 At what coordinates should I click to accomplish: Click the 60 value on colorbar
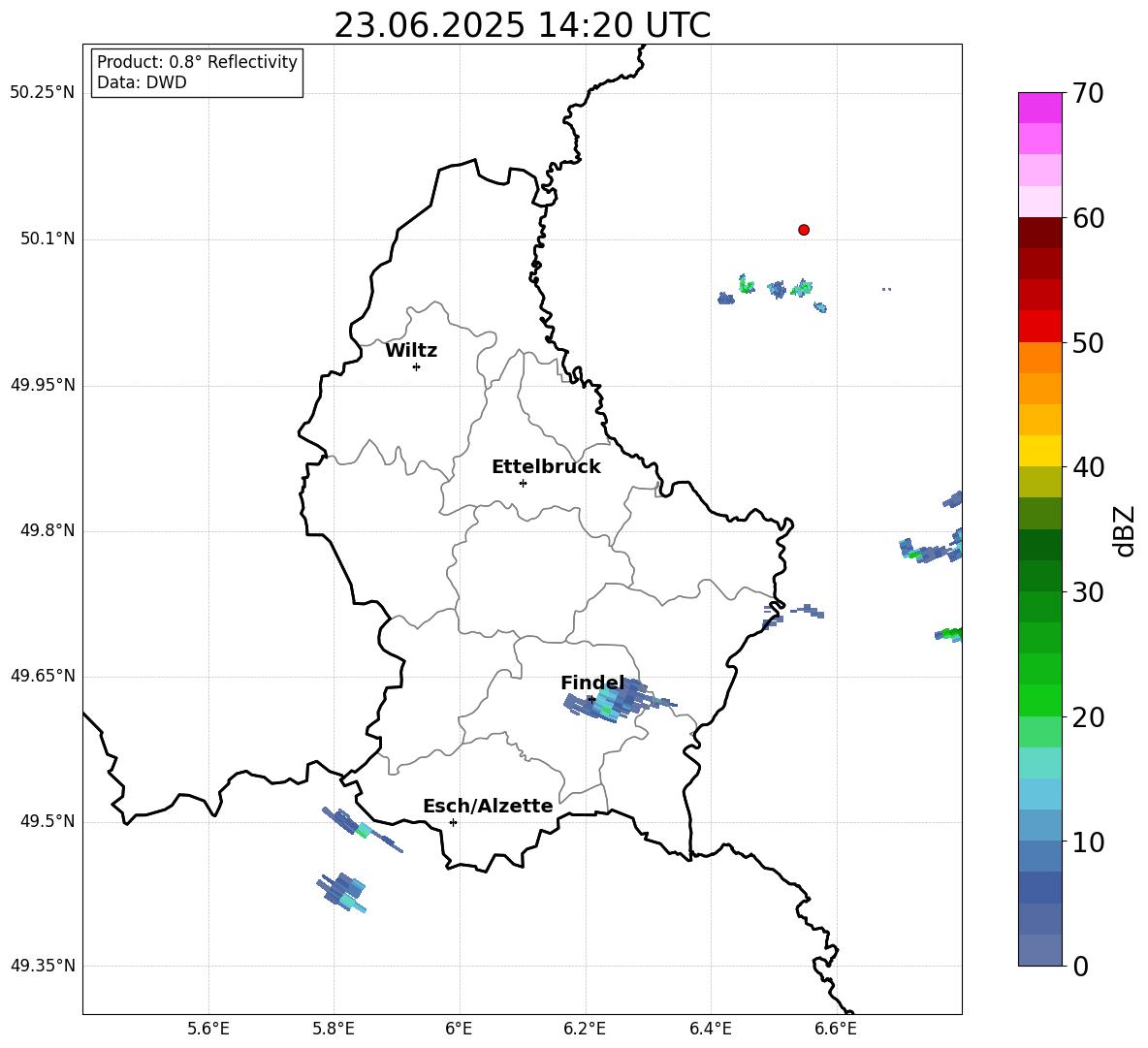pyautogui.click(x=1088, y=219)
